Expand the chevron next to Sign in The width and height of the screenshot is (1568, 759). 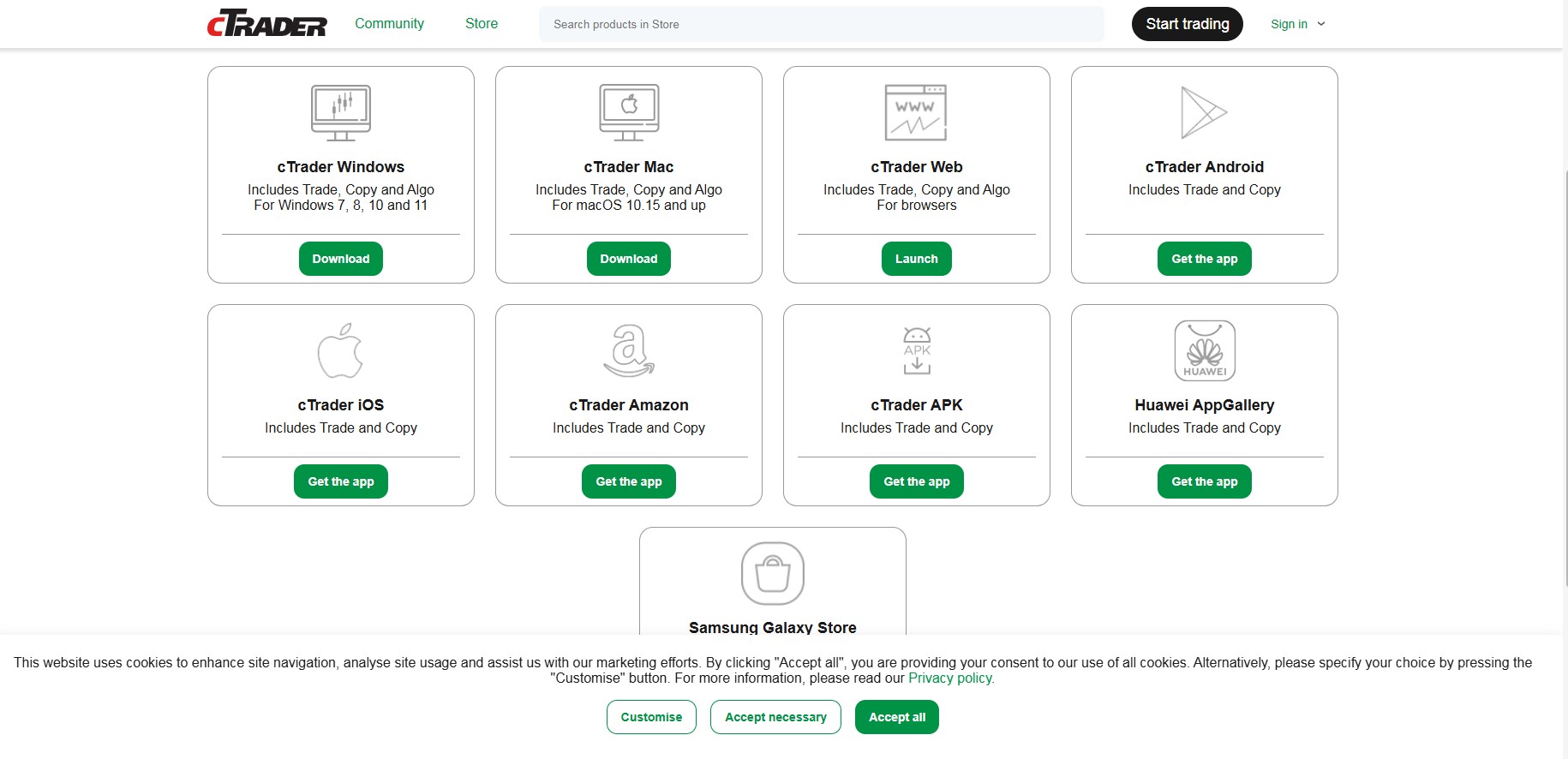(1321, 24)
